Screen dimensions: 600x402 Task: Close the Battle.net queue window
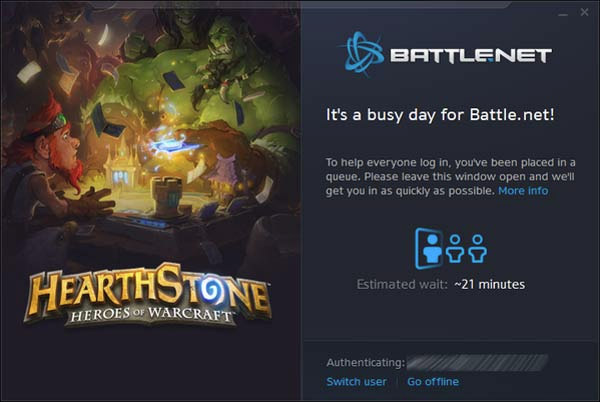[584, 12]
